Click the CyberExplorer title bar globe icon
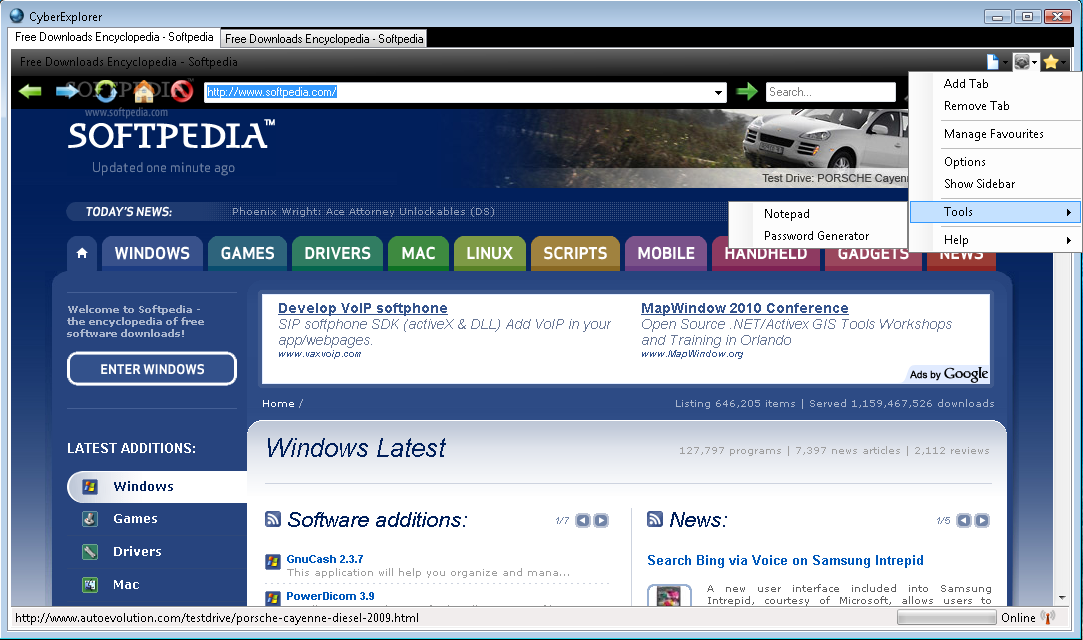The height and width of the screenshot is (640, 1083). (x=17, y=15)
